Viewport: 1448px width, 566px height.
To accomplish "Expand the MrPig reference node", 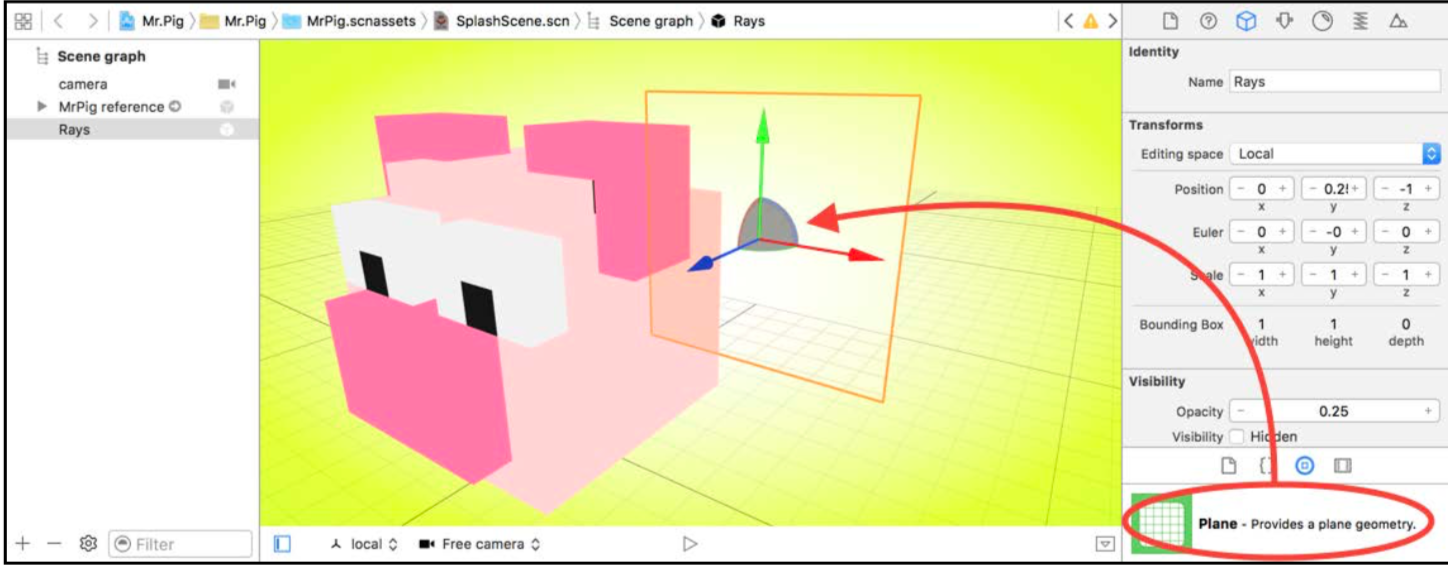I will (42, 106).
